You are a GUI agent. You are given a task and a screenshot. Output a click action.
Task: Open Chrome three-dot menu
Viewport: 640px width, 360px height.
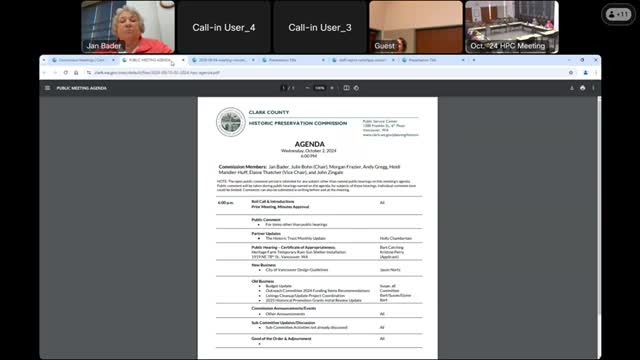click(x=596, y=73)
